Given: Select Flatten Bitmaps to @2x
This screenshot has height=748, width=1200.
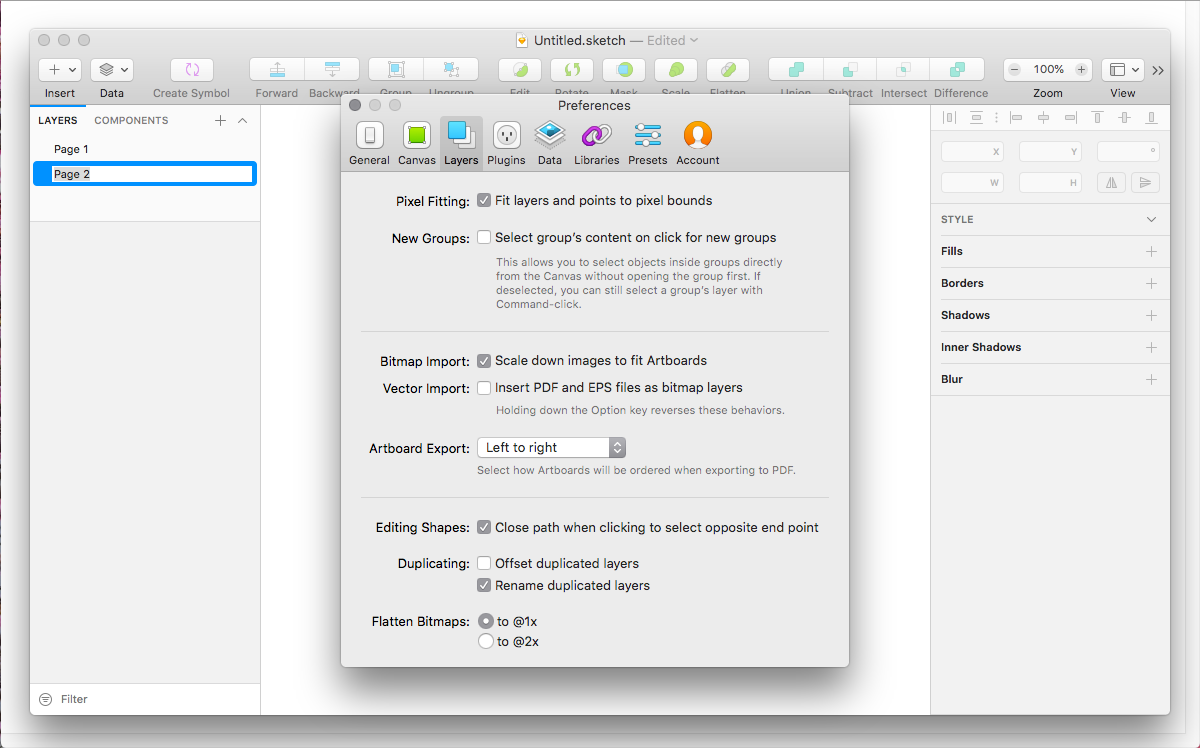Looking at the screenshot, I should point(486,641).
